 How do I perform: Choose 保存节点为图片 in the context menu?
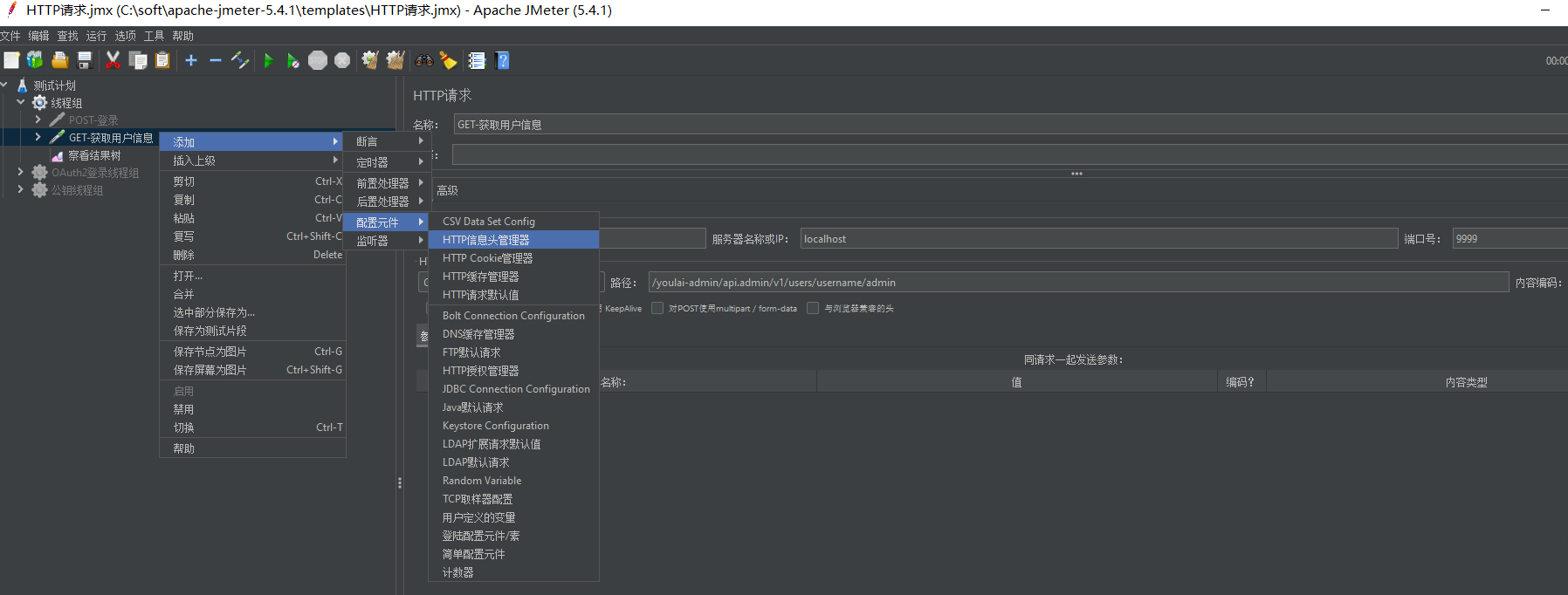[x=253, y=352]
